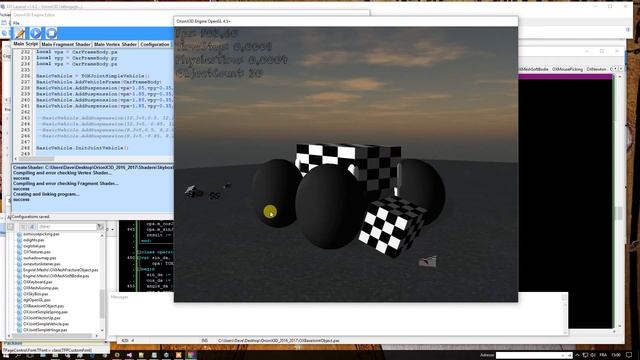The image size is (640, 360).
Task: Select oxshadowmap.pas in the file list
Action: (x=40, y=258)
